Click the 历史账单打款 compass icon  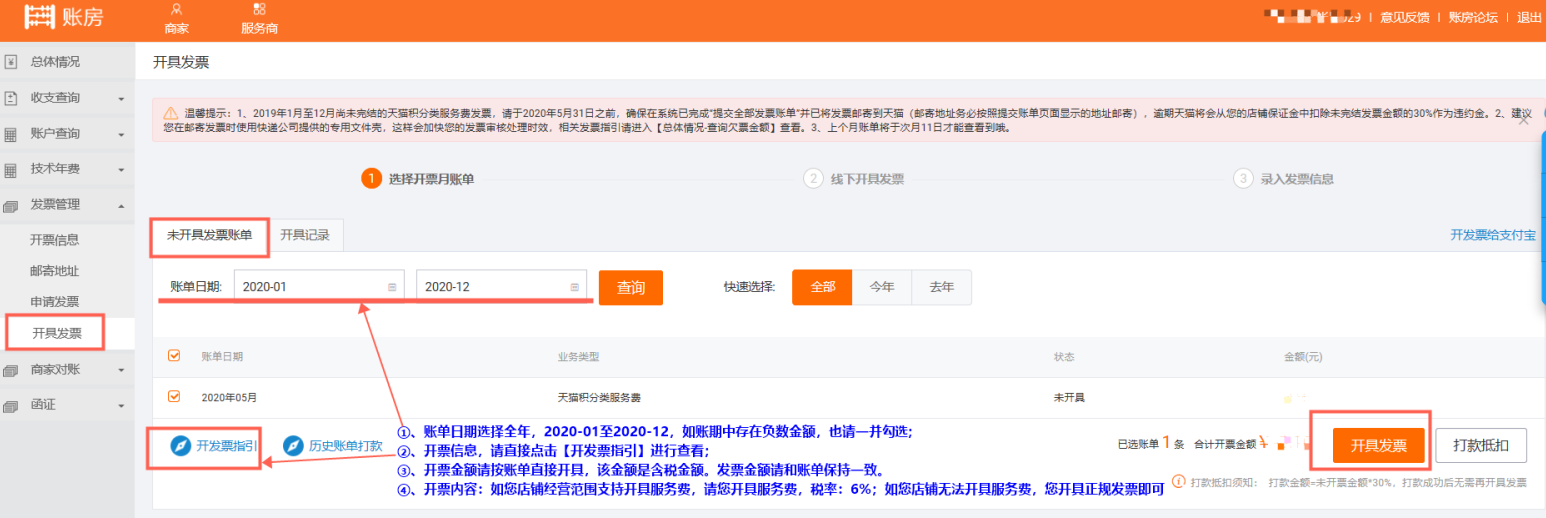coord(293,446)
